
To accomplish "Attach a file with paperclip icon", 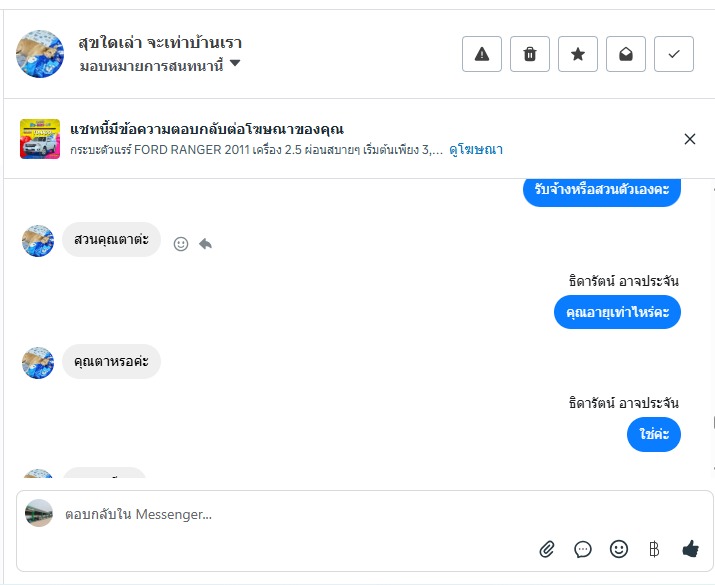I will [x=547, y=549].
